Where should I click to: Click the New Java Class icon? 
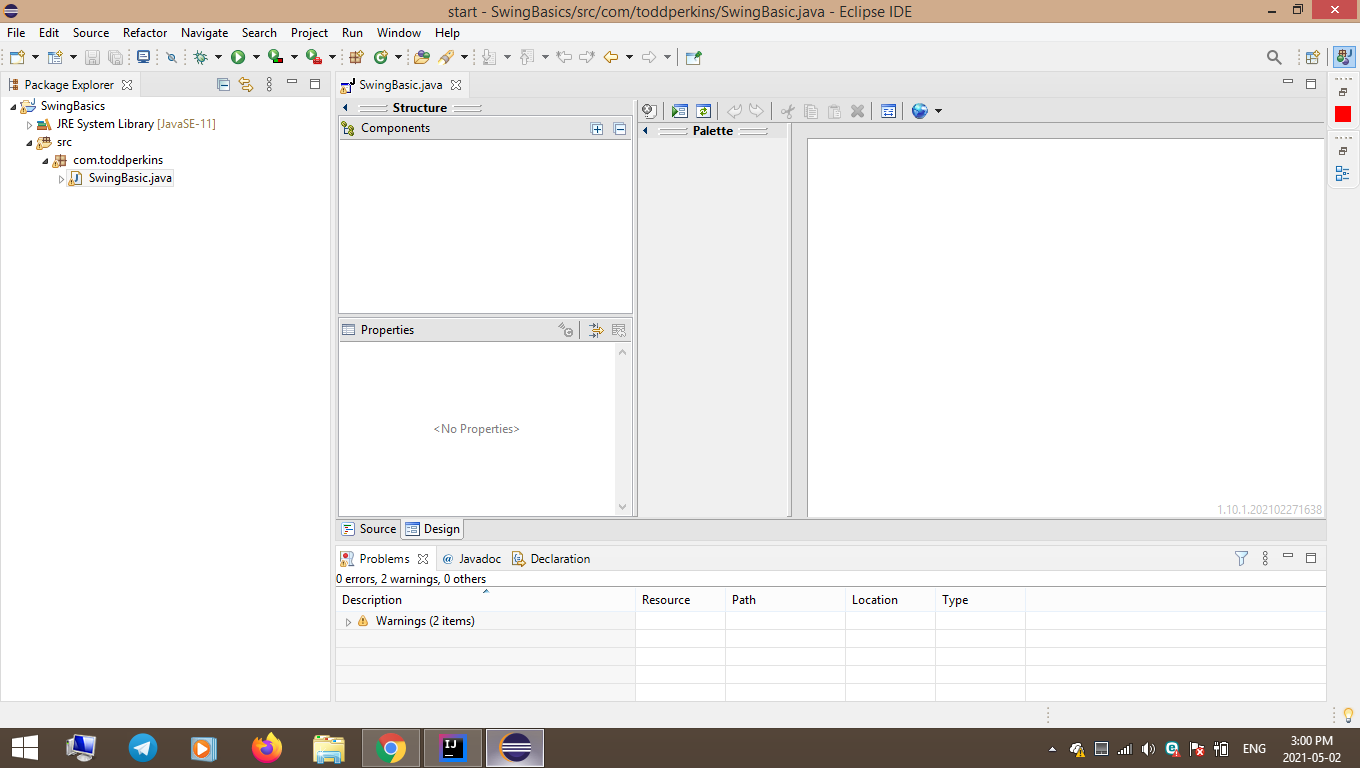[380, 58]
